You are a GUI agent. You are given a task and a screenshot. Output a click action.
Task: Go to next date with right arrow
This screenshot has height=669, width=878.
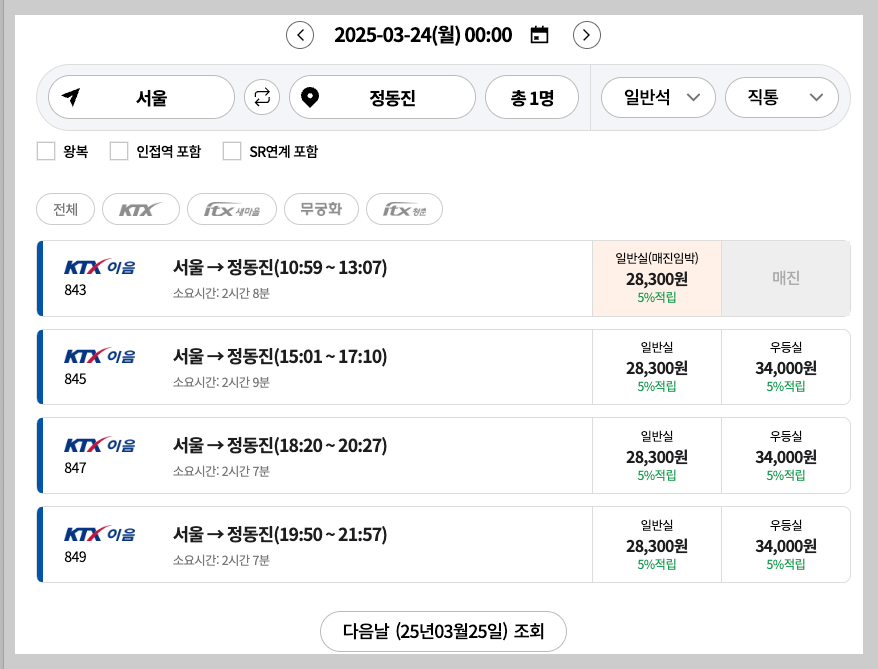(586, 34)
